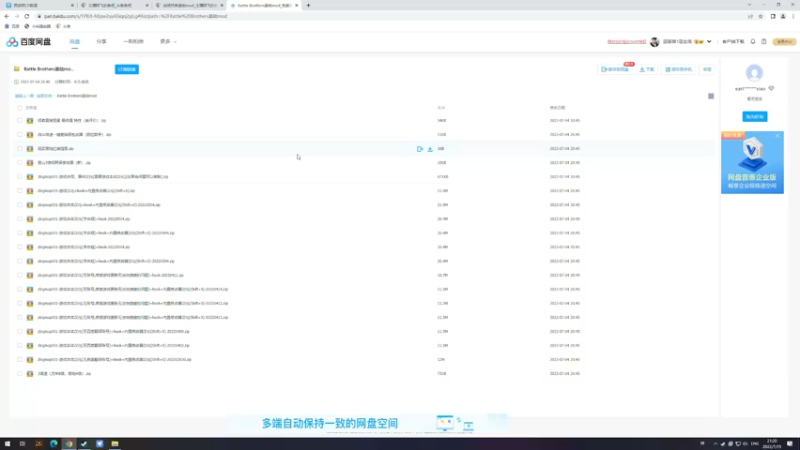Image resolution: width=800 pixels, height=450 pixels.
Task: Click the Battle Brothers folder icon
Action: pyautogui.click(x=17, y=69)
